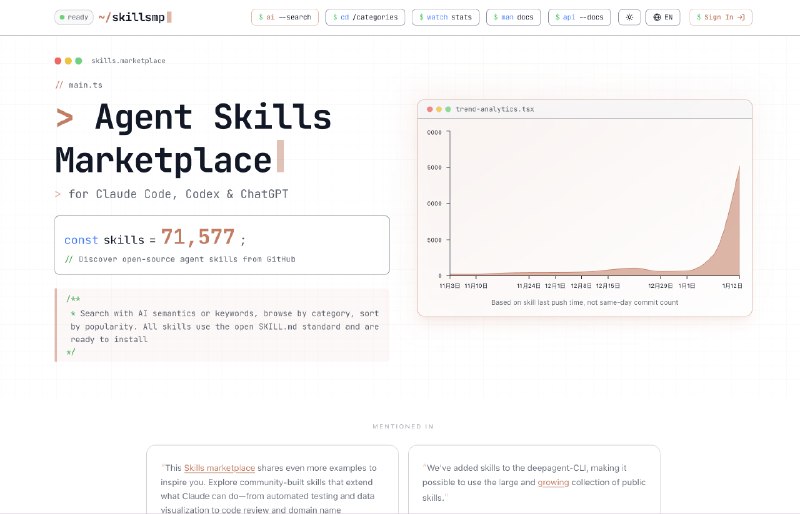This screenshot has height=514, width=800.
Task: Click the 71,577 skills counter box
Action: coord(222,244)
